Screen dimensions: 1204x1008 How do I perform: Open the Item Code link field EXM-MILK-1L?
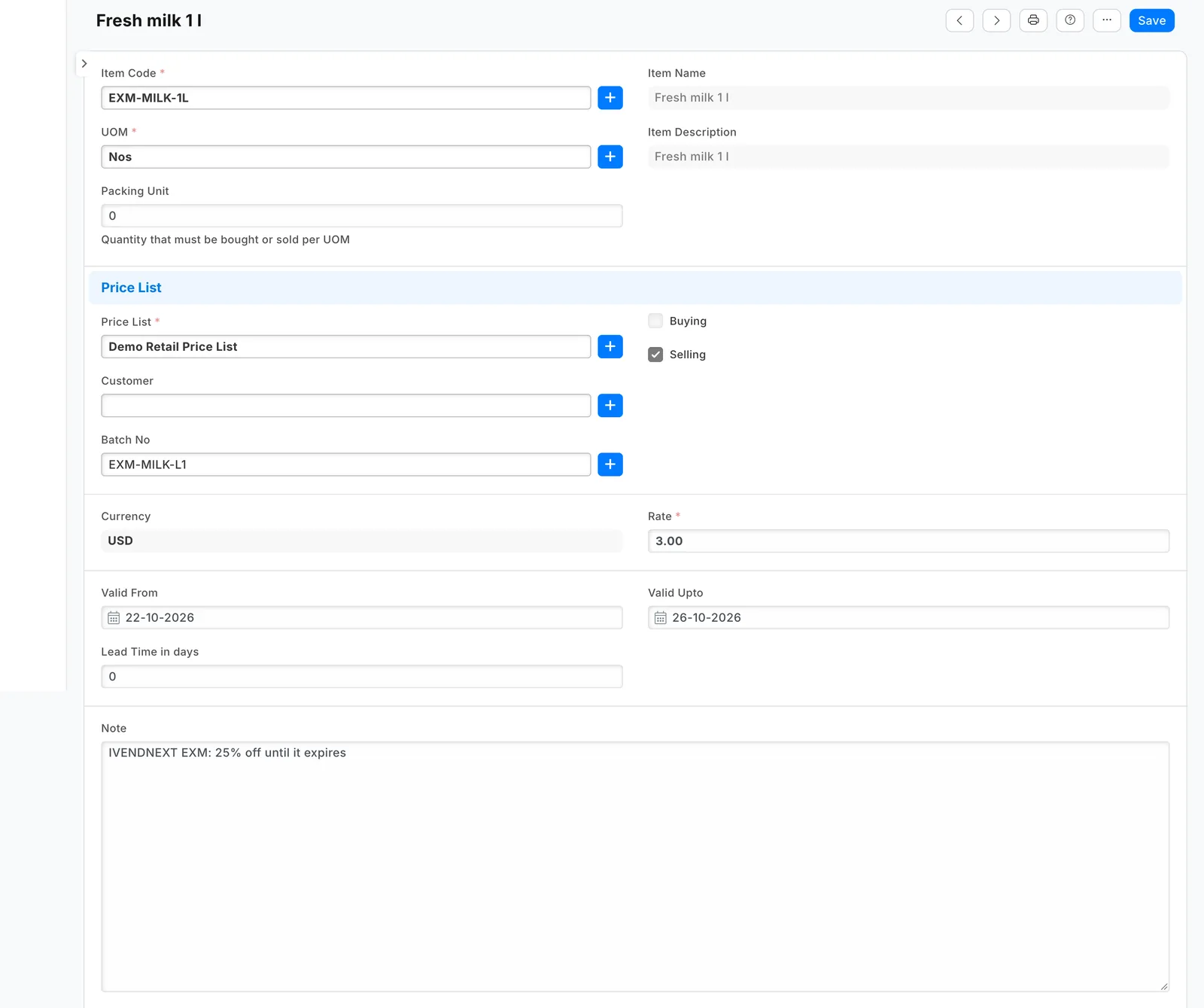346,98
